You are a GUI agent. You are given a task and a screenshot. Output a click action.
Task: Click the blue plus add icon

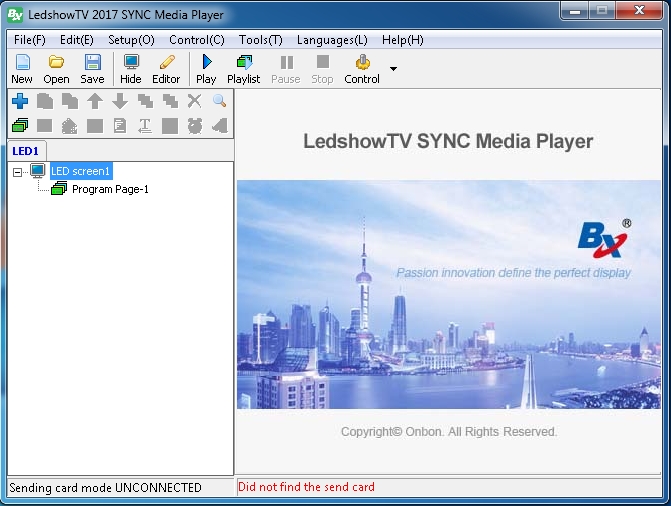pyautogui.click(x=20, y=101)
